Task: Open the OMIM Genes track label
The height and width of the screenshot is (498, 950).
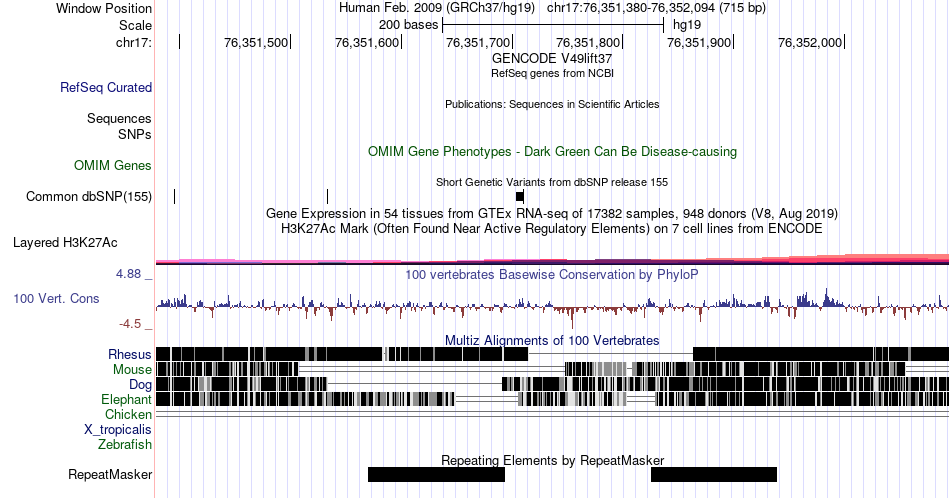Action: pyautogui.click(x=113, y=165)
